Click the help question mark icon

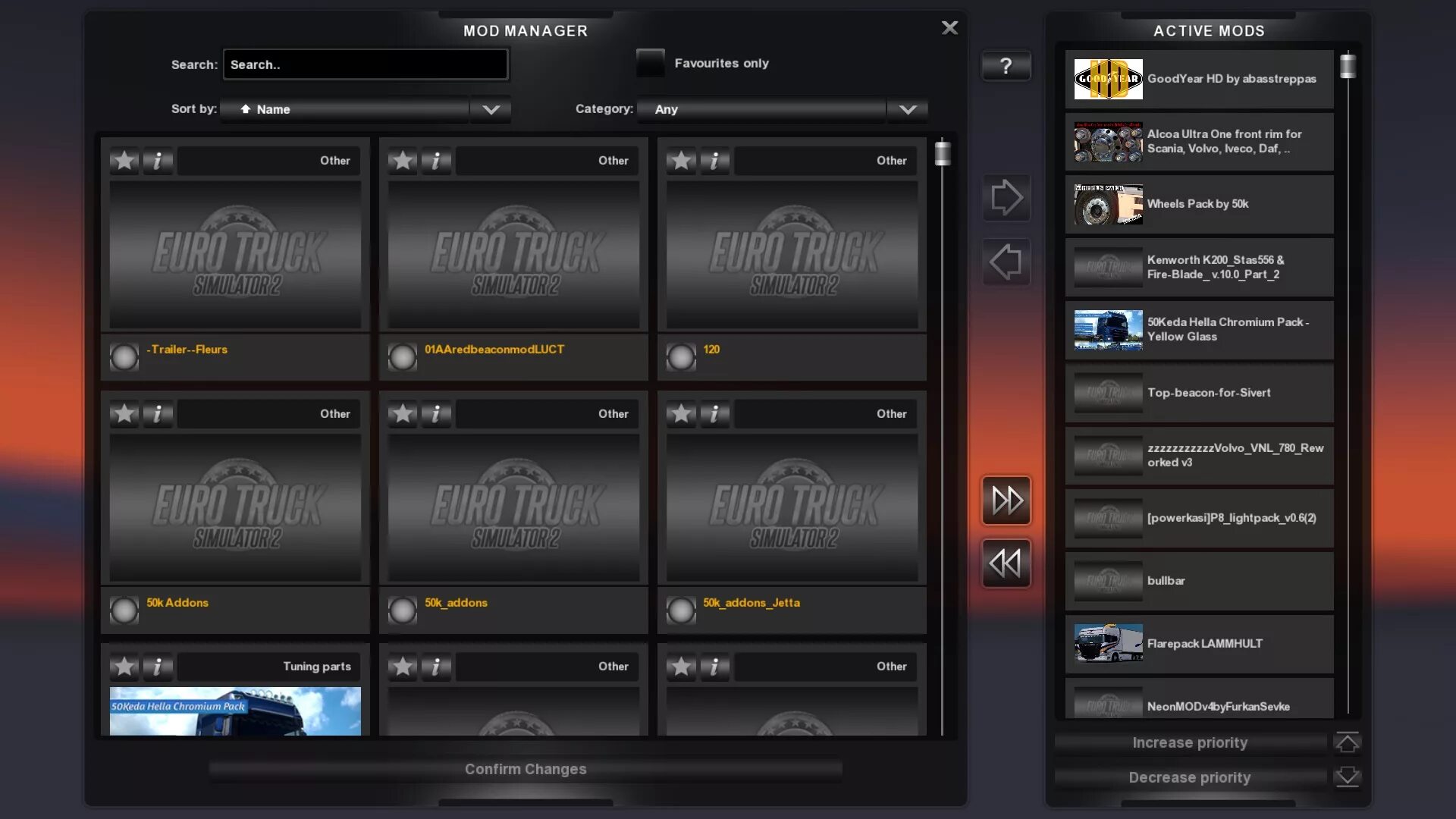tap(1006, 65)
